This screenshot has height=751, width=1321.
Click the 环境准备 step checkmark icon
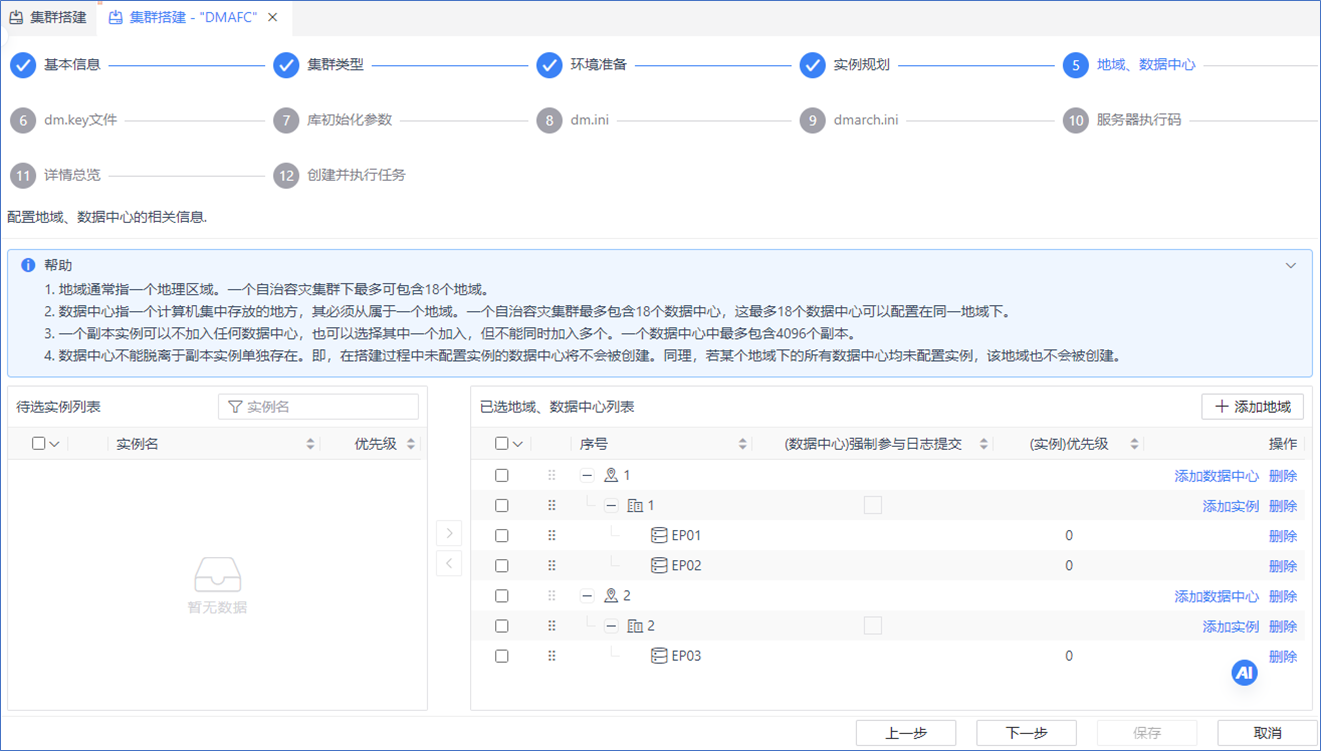point(549,65)
